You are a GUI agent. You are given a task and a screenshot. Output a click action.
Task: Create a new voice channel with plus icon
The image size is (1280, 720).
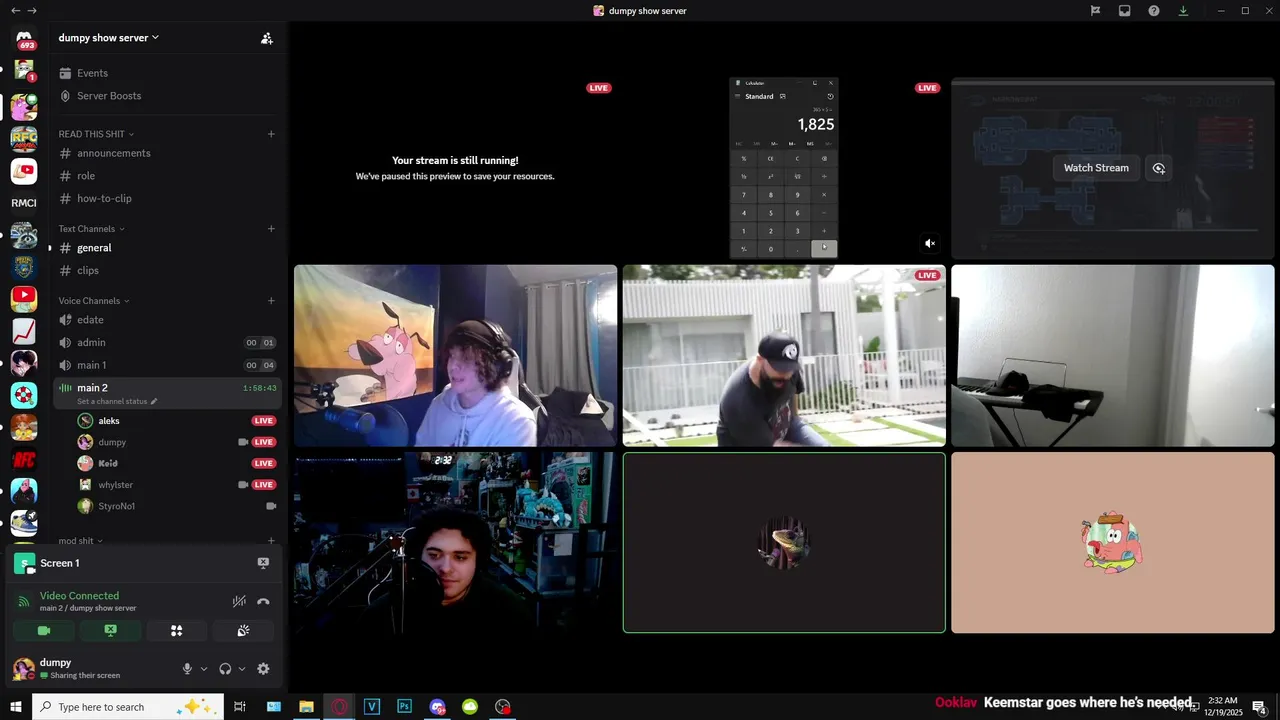click(271, 301)
